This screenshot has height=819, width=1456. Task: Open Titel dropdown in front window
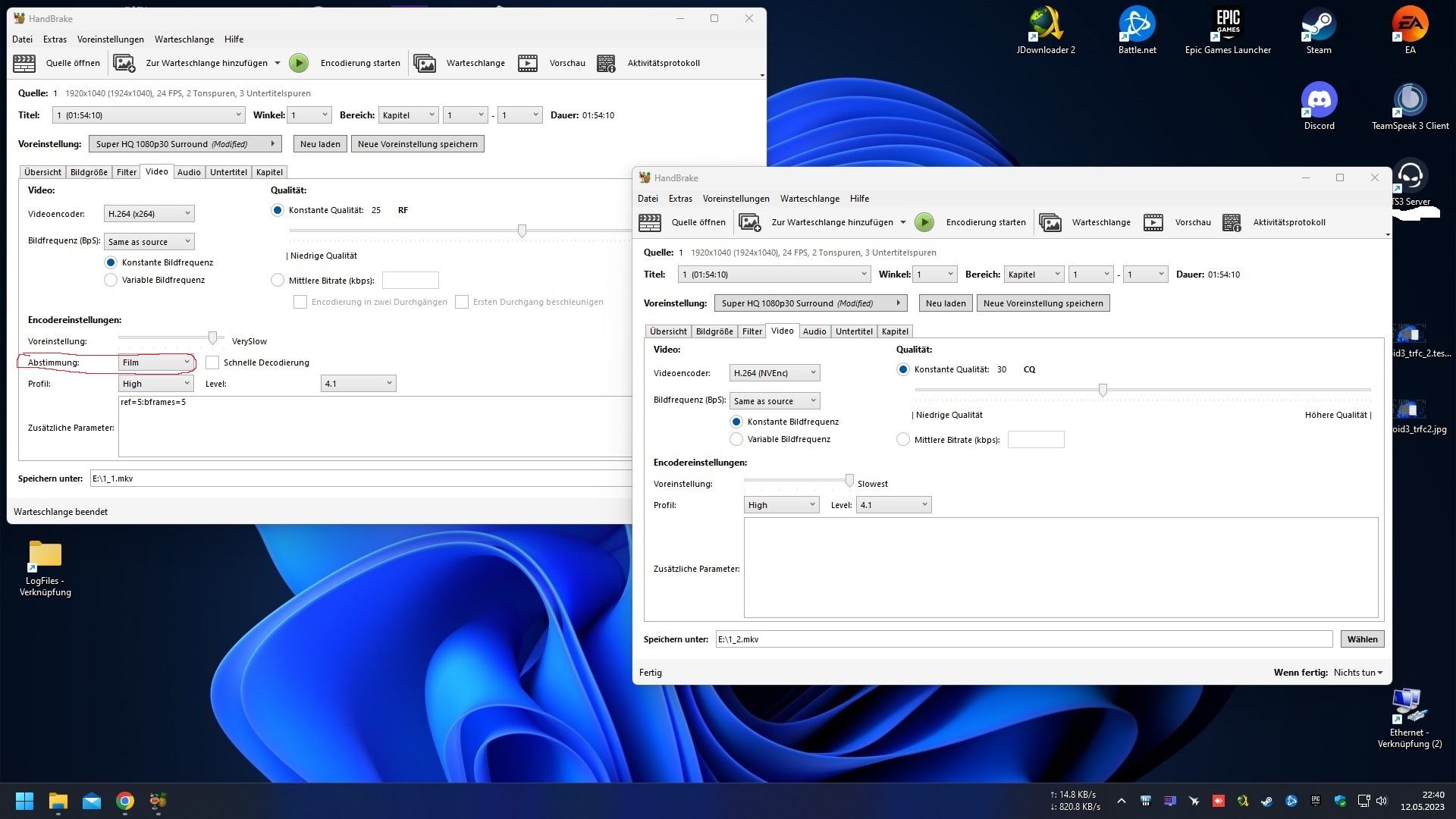773,275
